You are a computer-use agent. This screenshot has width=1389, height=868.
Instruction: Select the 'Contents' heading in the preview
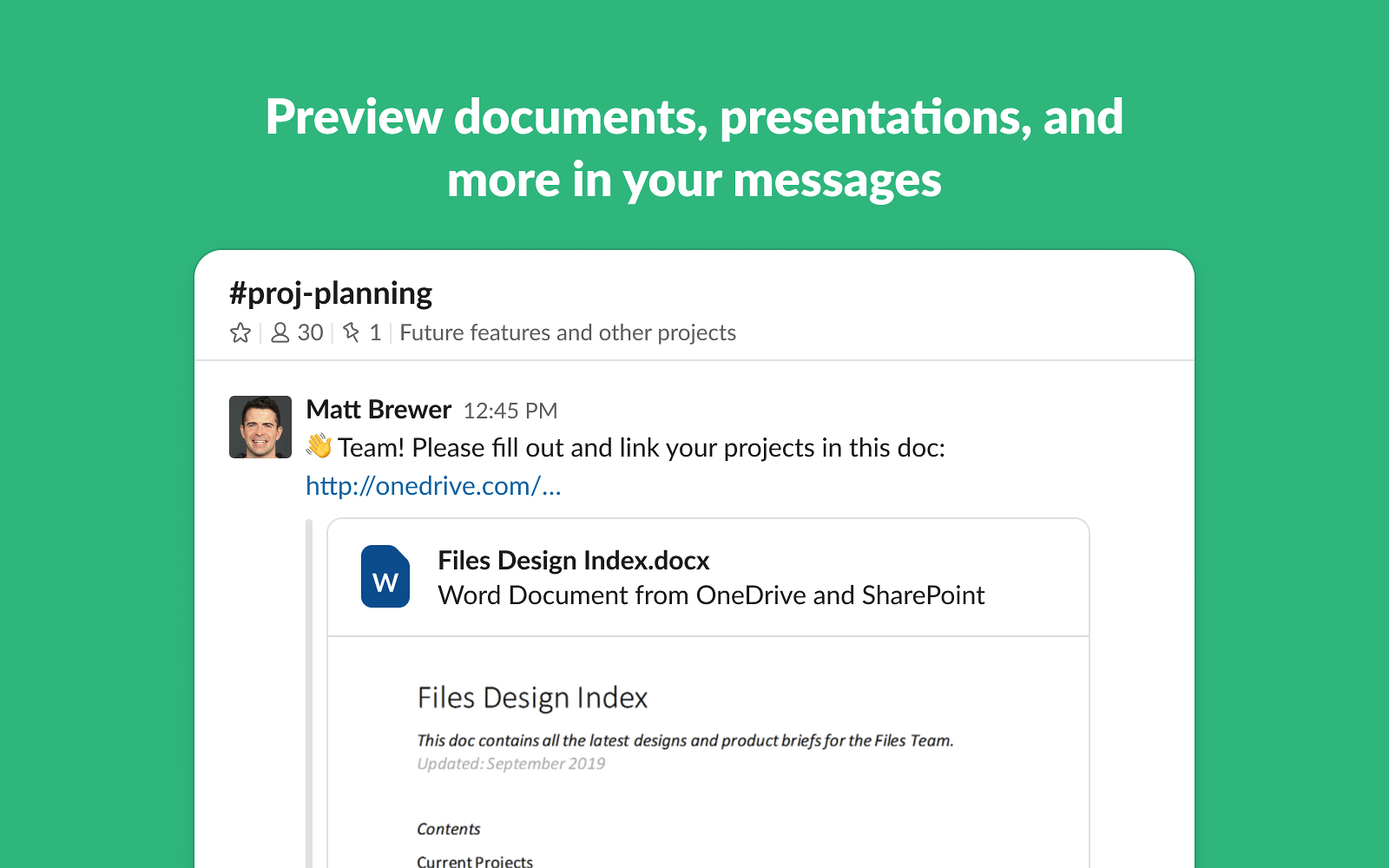tap(448, 829)
